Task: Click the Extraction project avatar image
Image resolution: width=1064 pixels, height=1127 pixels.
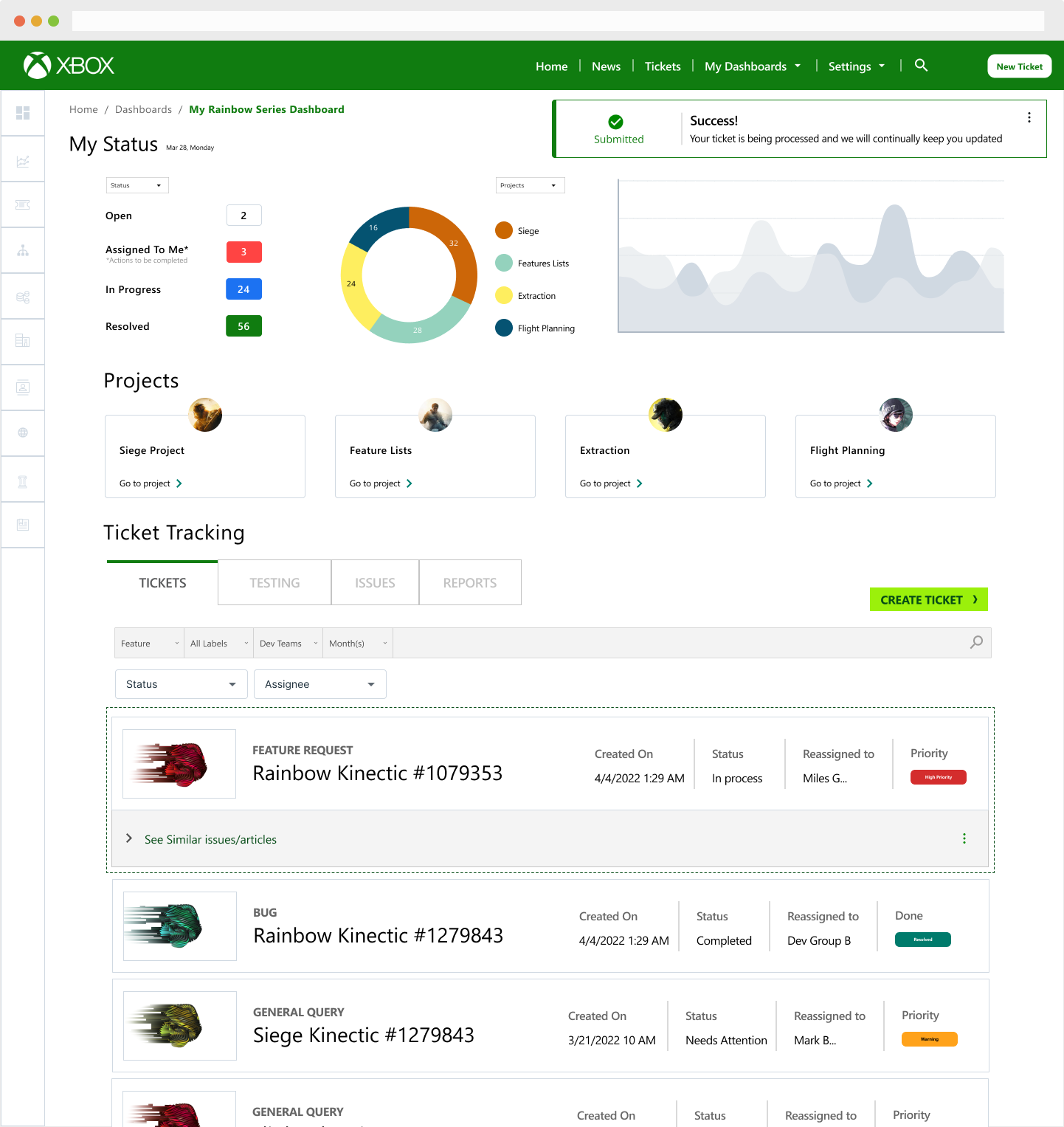Action: click(x=666, y=415)
